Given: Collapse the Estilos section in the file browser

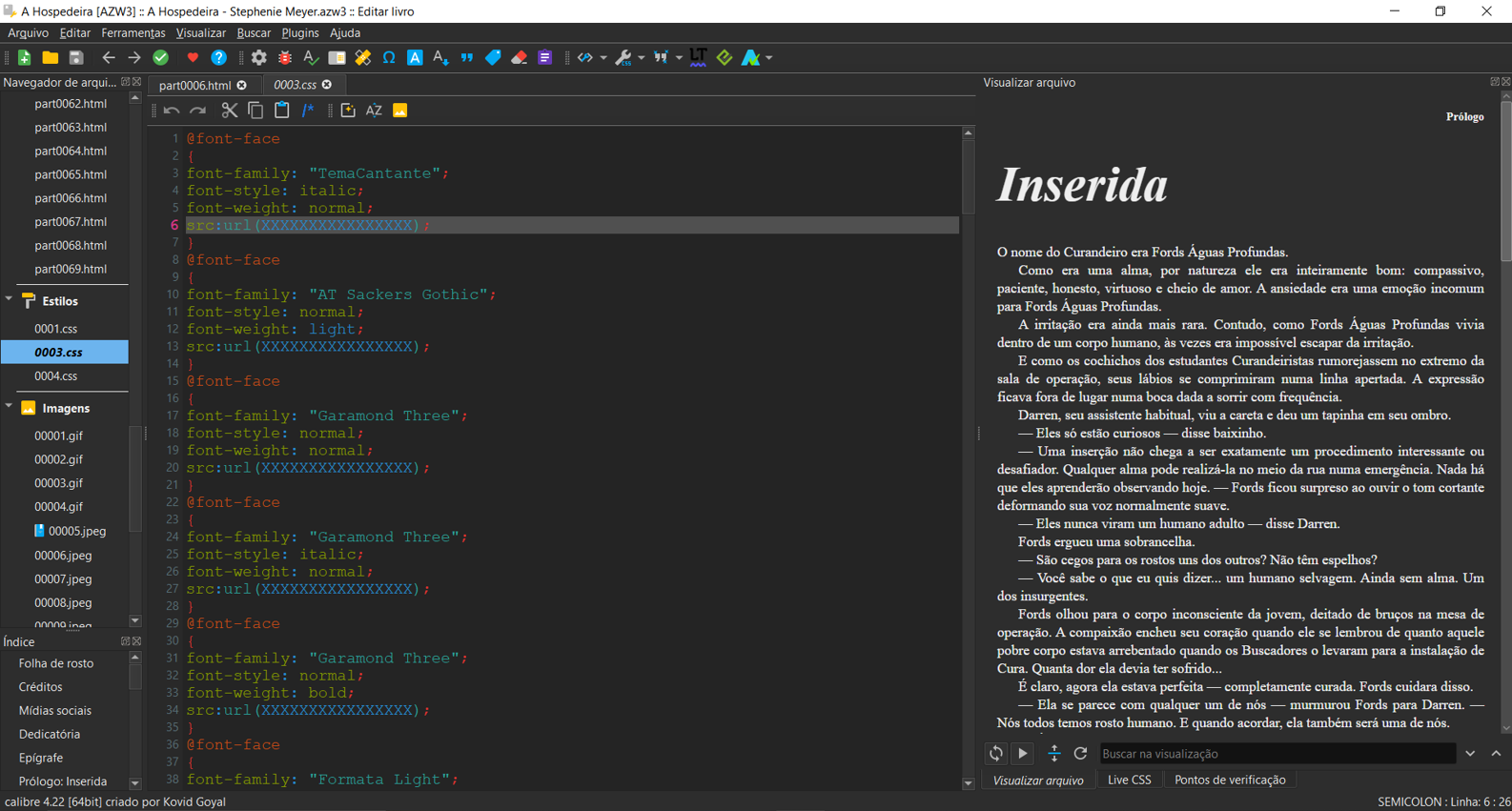Looking at the screenshot, I should 10,300.
